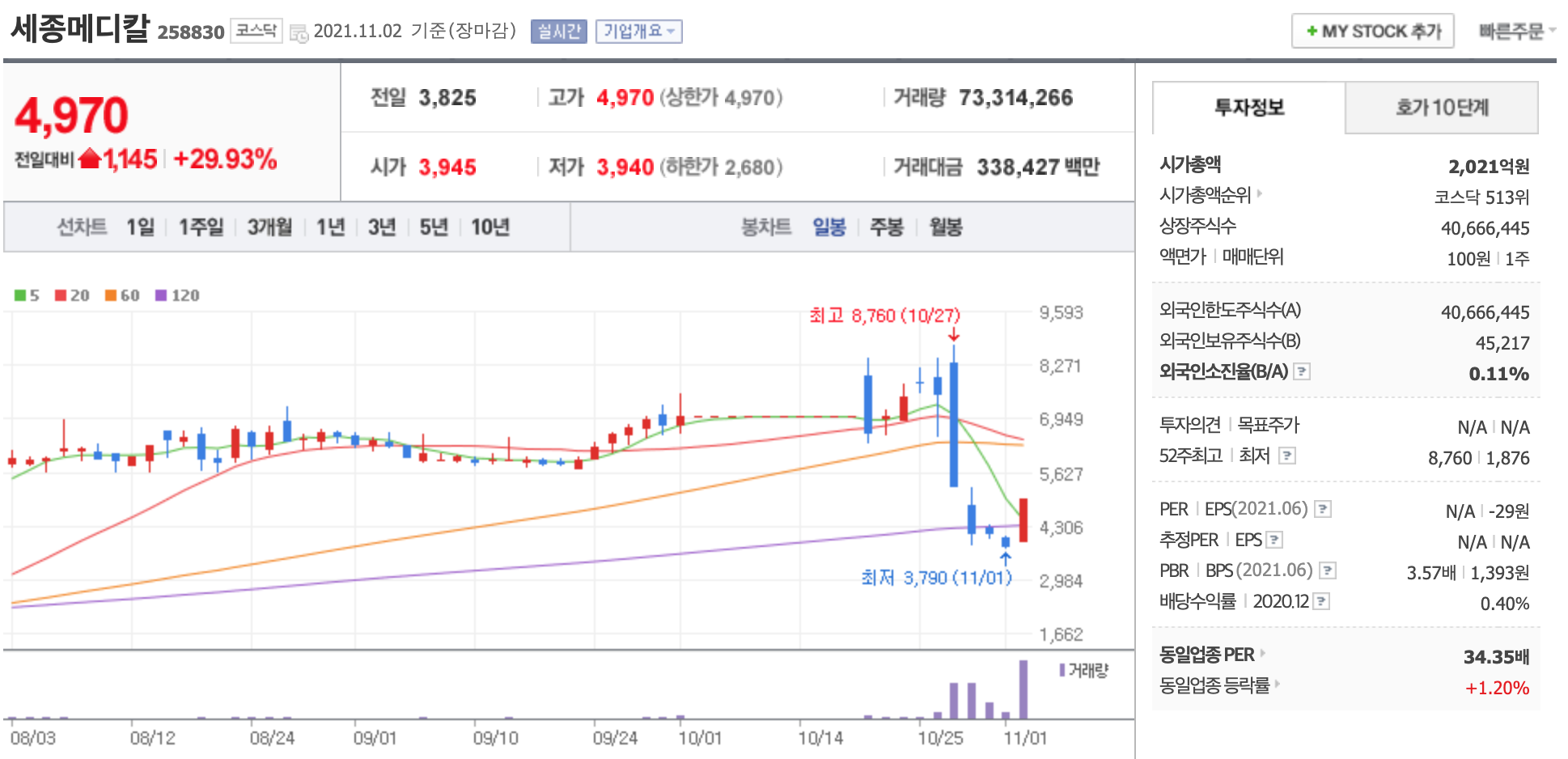Click the purple 120-day moving average legend
Image resolution: width=1568 pixels, height=759 pixels.
pos(177,295)
